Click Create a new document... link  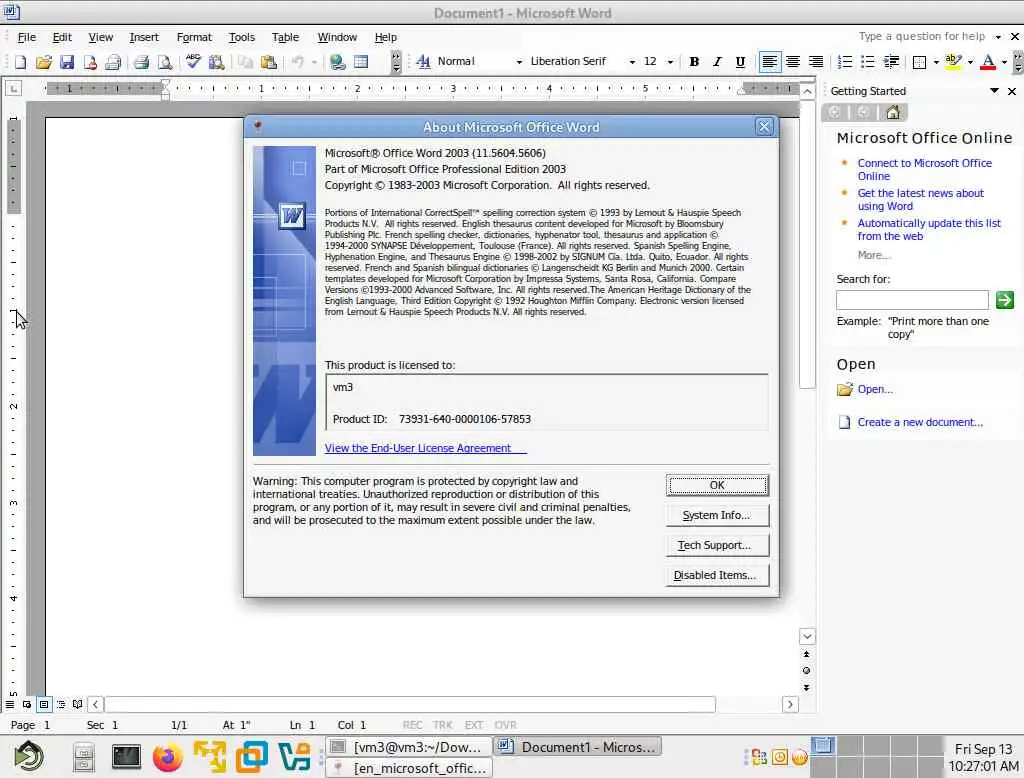920,422
